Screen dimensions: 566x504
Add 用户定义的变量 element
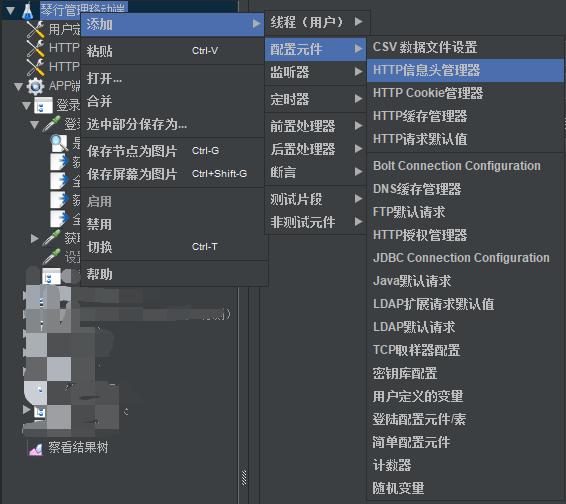465,396
